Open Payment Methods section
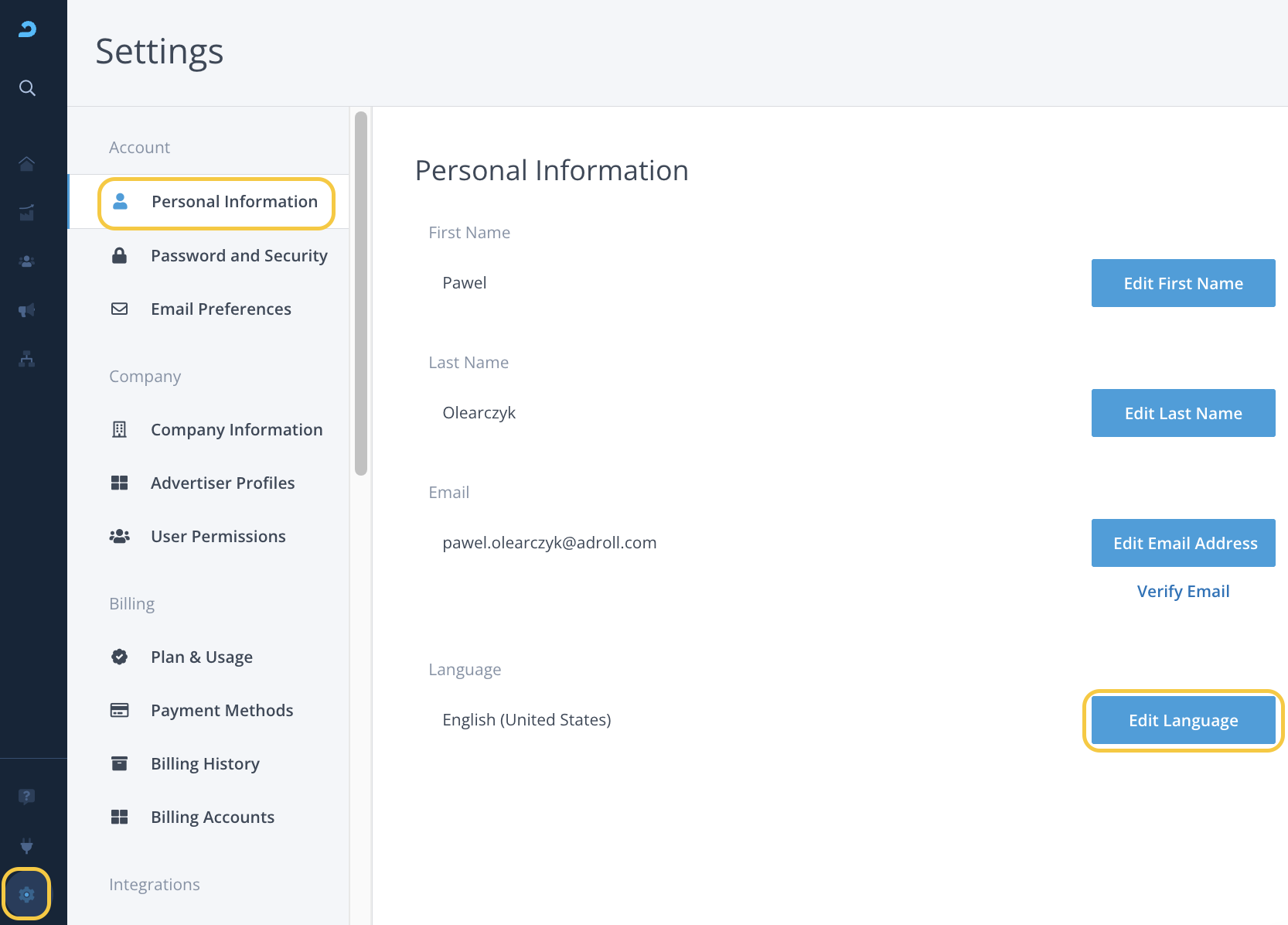The height and width of the screenshot is (925, 1288). pos(221,711)
